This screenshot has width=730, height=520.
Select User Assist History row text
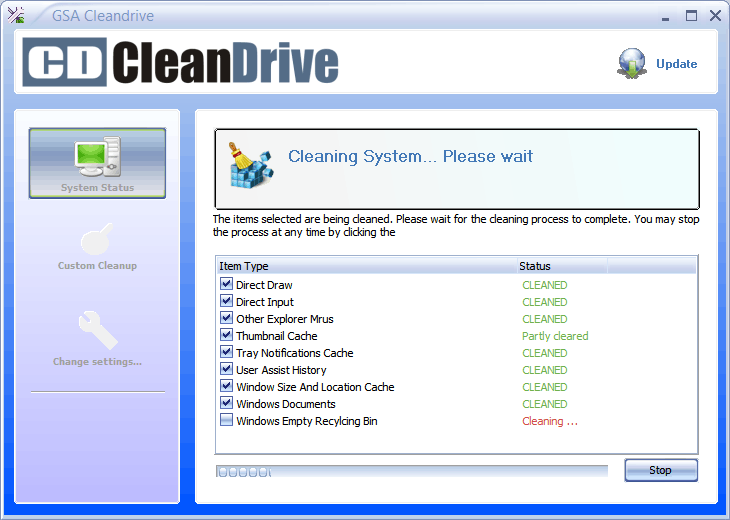(281, 370)
